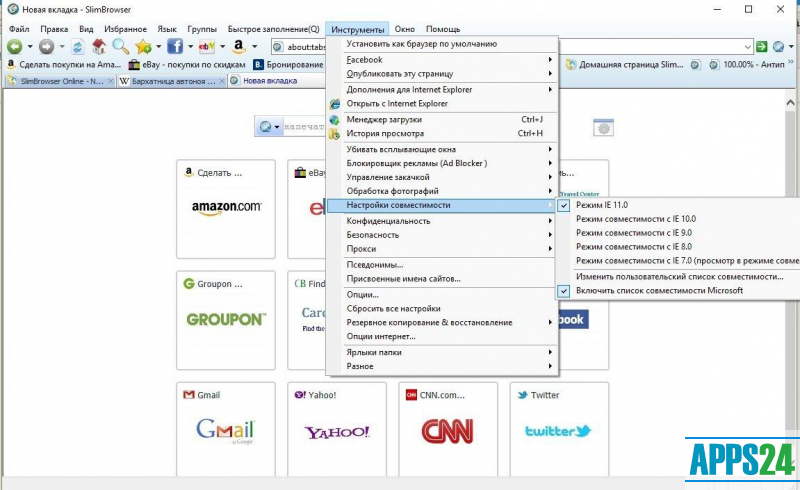Click Сбросить все настройки menu entry
This screenshot has width=800, height=490.
tap(393, 308)
